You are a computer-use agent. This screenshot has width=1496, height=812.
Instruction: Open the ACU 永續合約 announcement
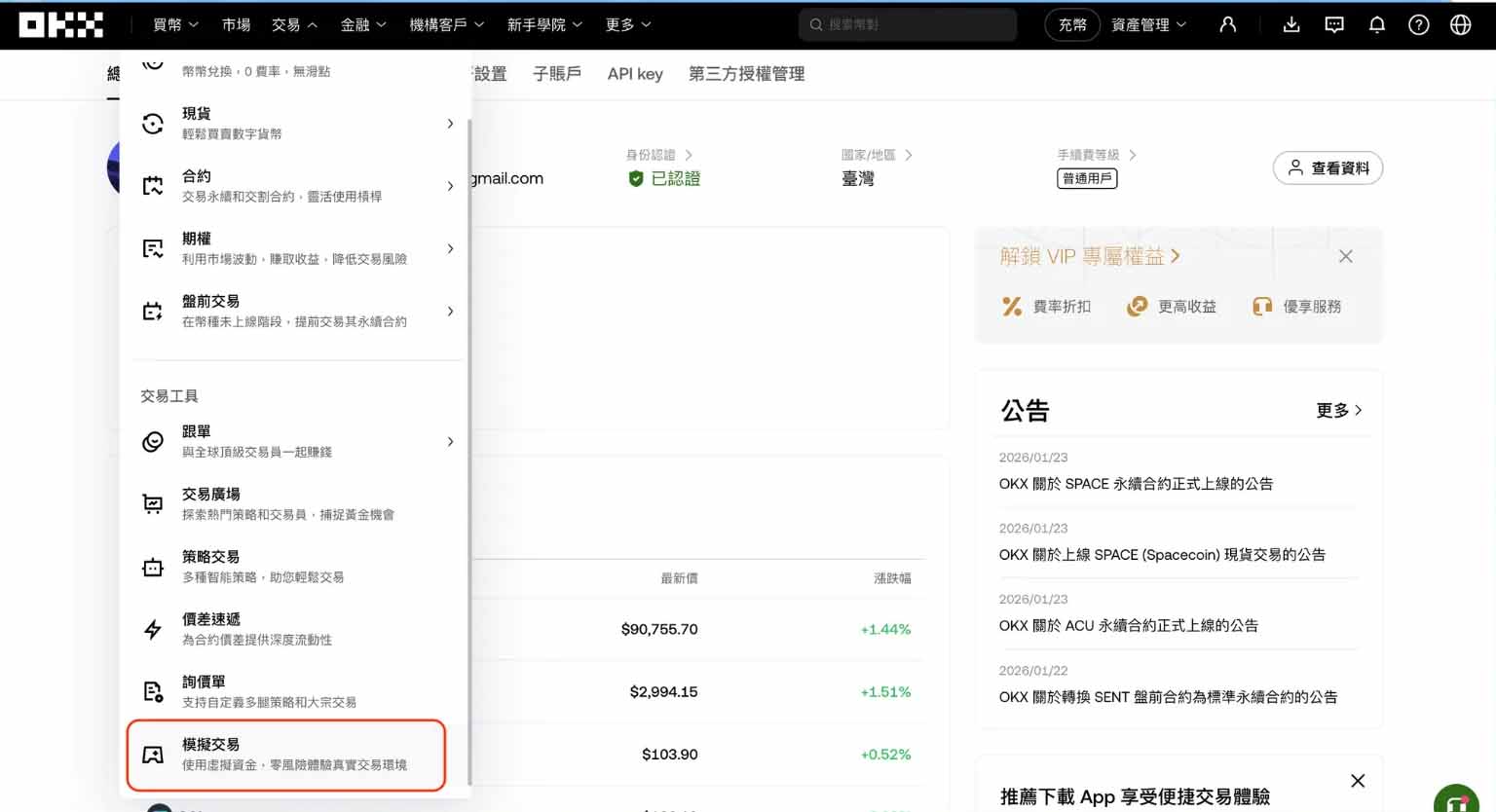pyautogui.click(x=1129, y=625)
